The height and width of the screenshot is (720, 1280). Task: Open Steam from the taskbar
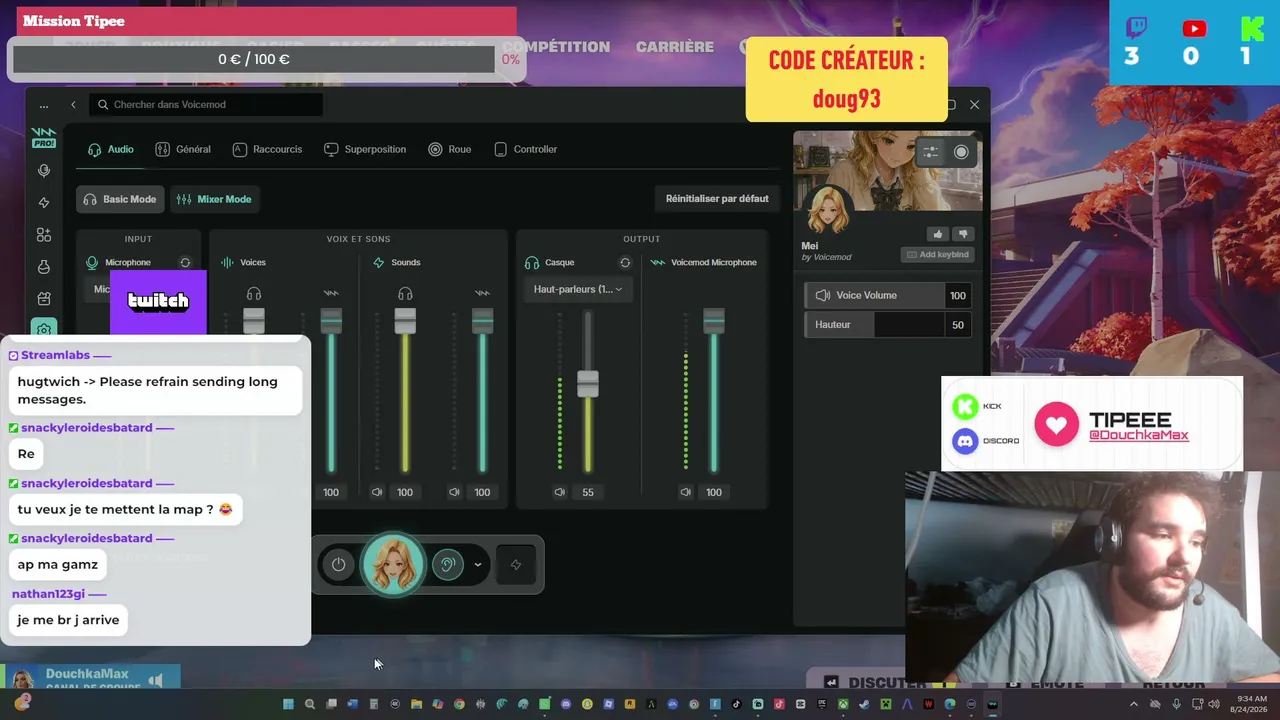[864, 704]
